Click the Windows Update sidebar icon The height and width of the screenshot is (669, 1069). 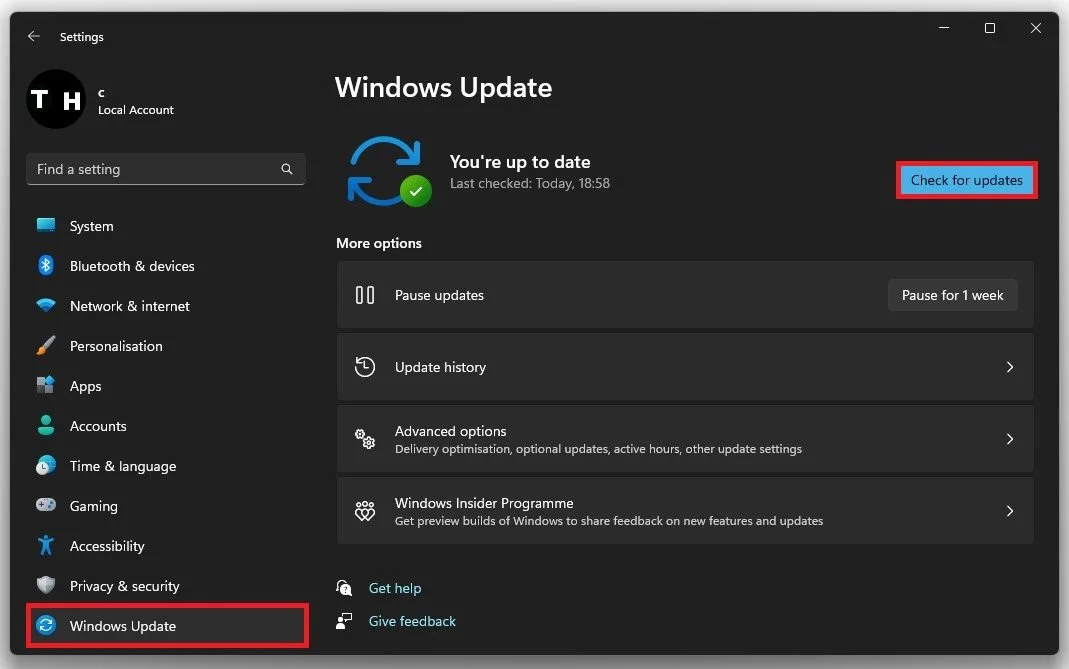point(46,625)
